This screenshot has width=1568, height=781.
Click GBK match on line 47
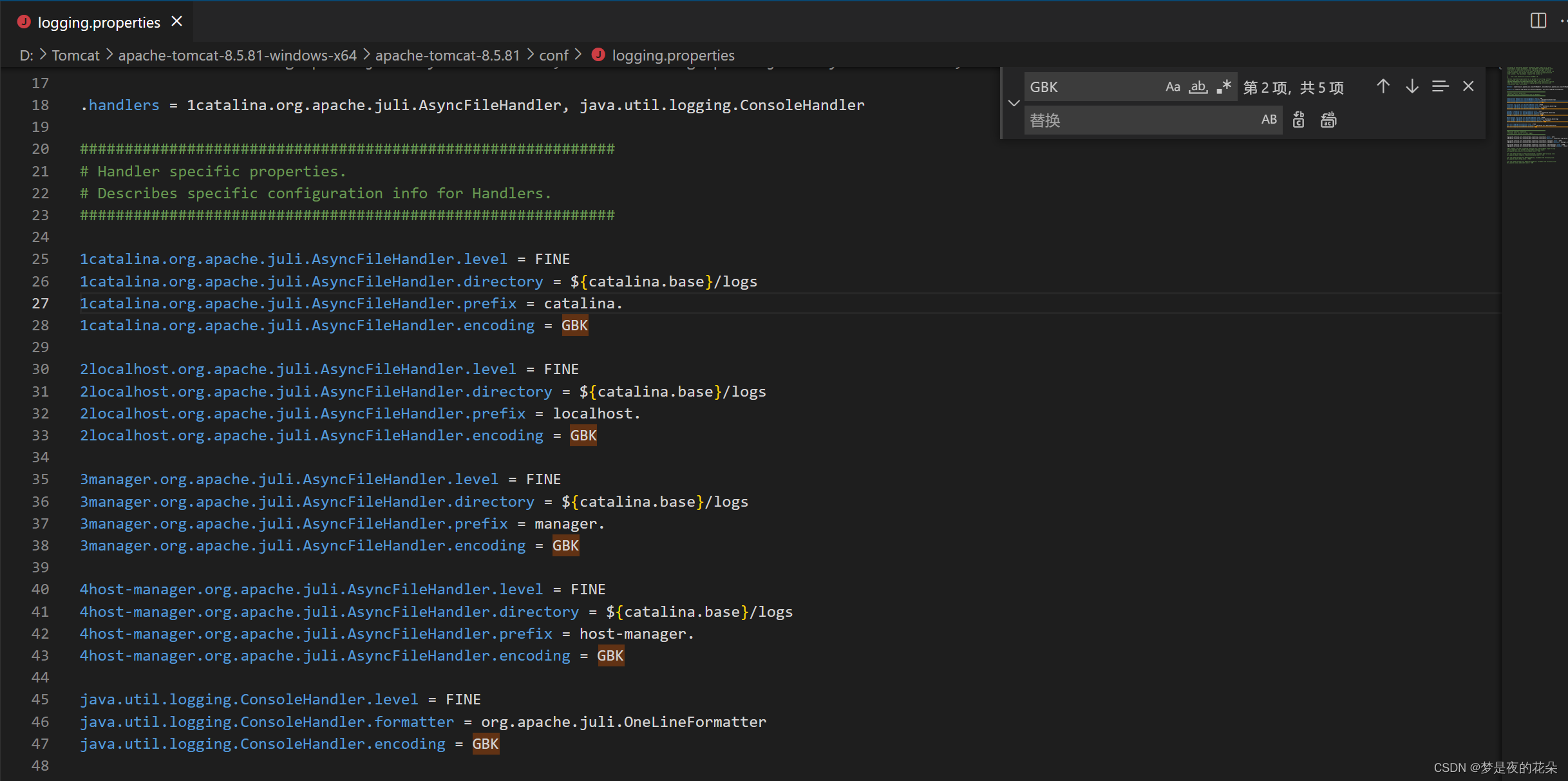point(486,744)
